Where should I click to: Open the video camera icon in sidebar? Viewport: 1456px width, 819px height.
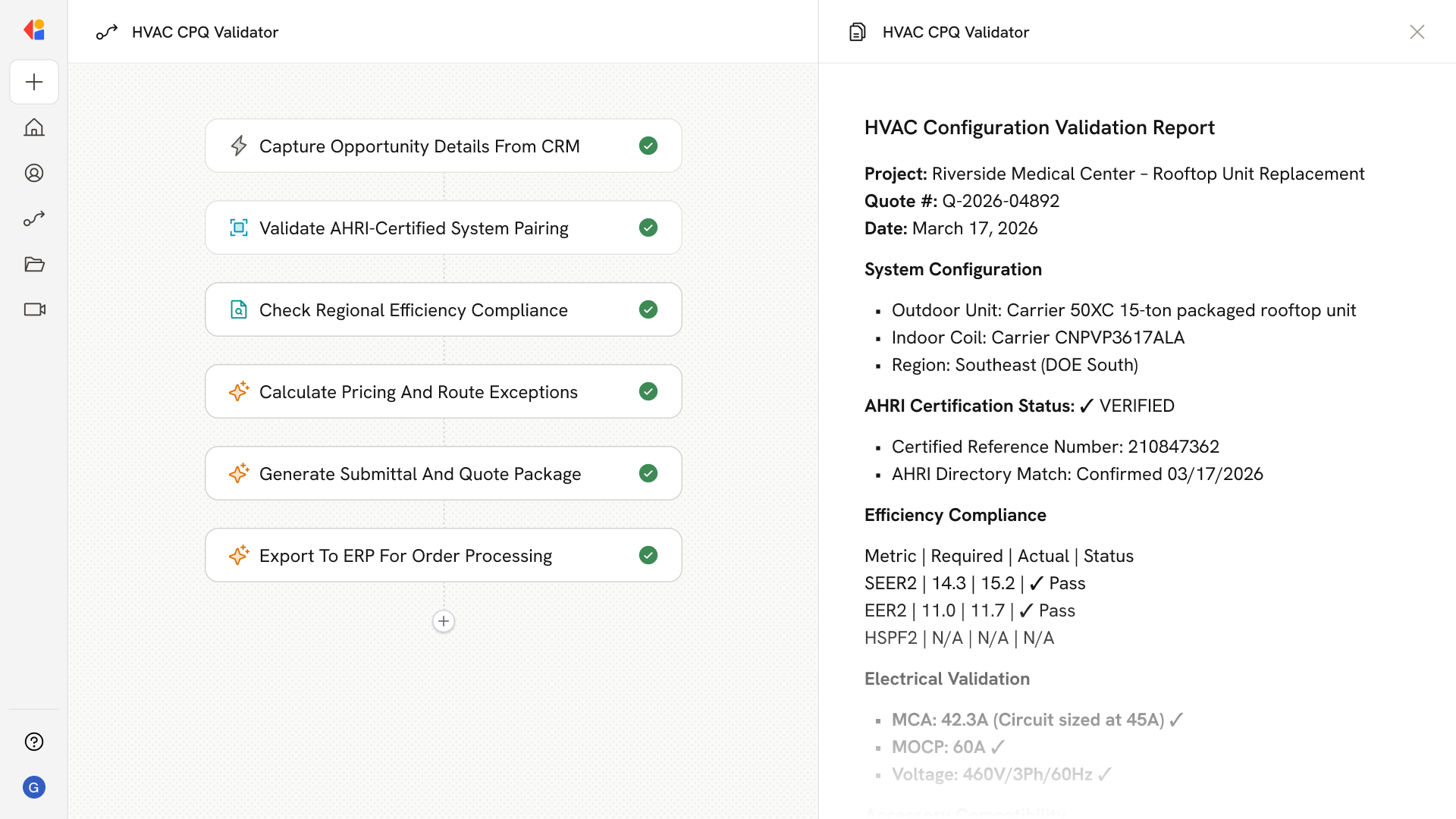coord(34,309)
